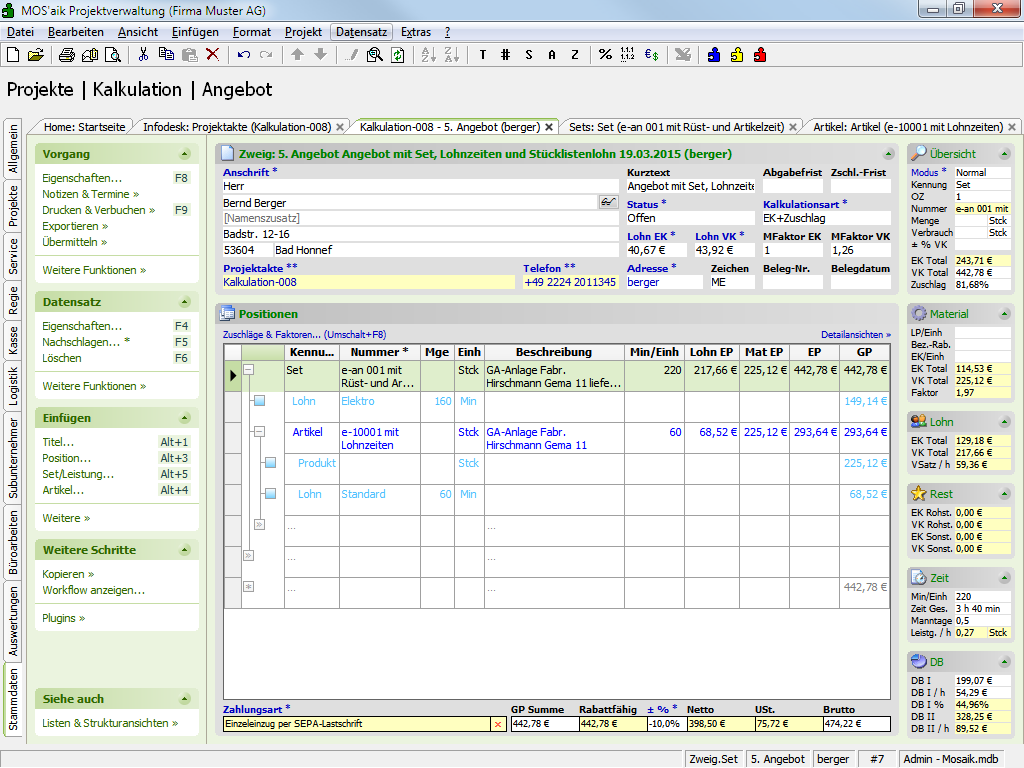Click the Undo arrow icon

click(x=244, y=55)
